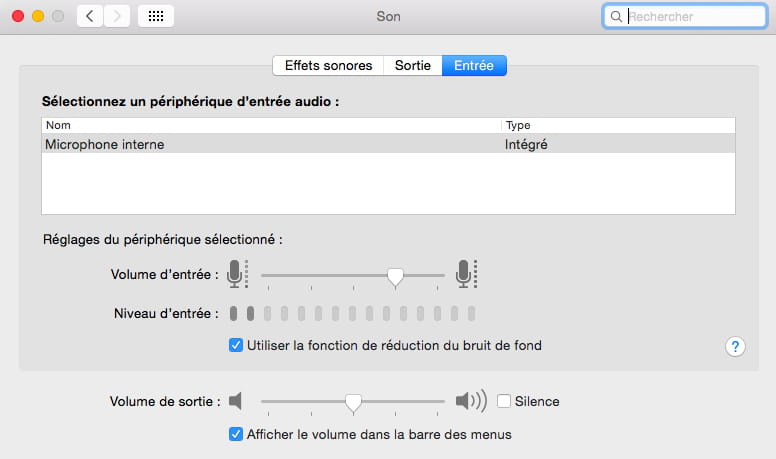Image resolution: width=776 pixels, height=459 pixels.
Task: Click the forward navigation arrow
Action: point(117,16)
